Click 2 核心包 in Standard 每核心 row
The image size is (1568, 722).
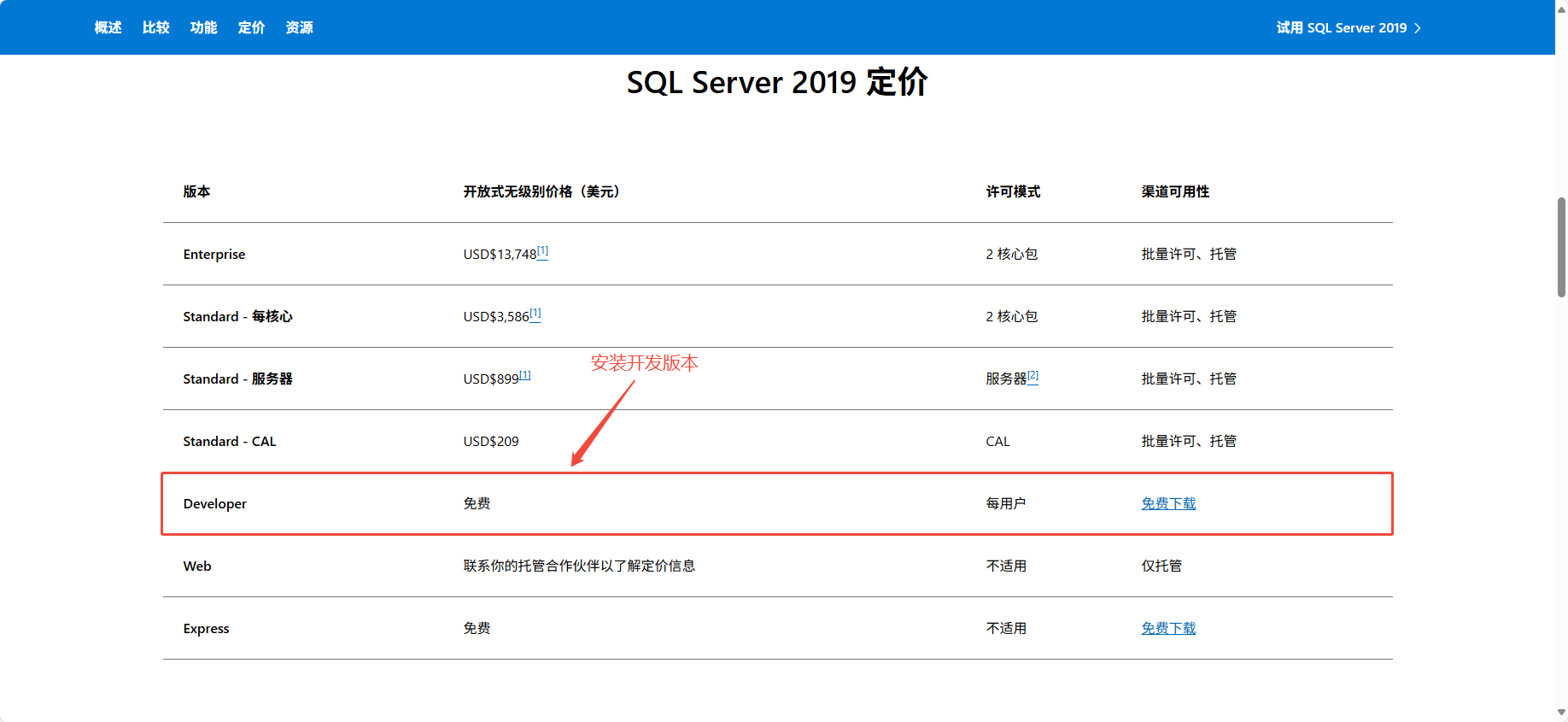click(1012, 316)
